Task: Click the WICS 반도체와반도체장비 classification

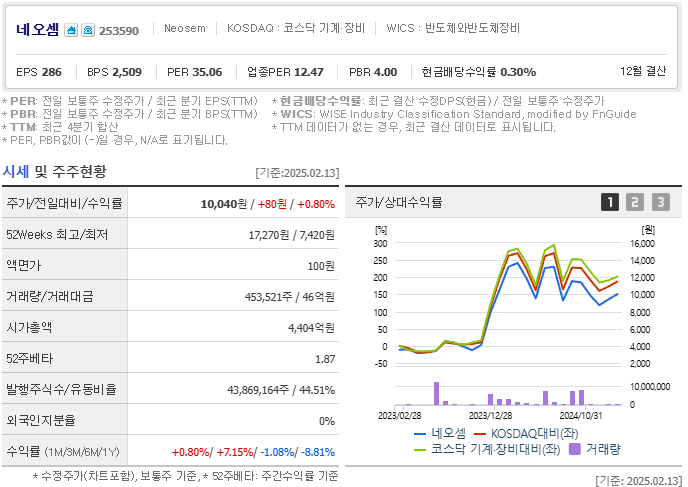Action: tap(453, 29)
